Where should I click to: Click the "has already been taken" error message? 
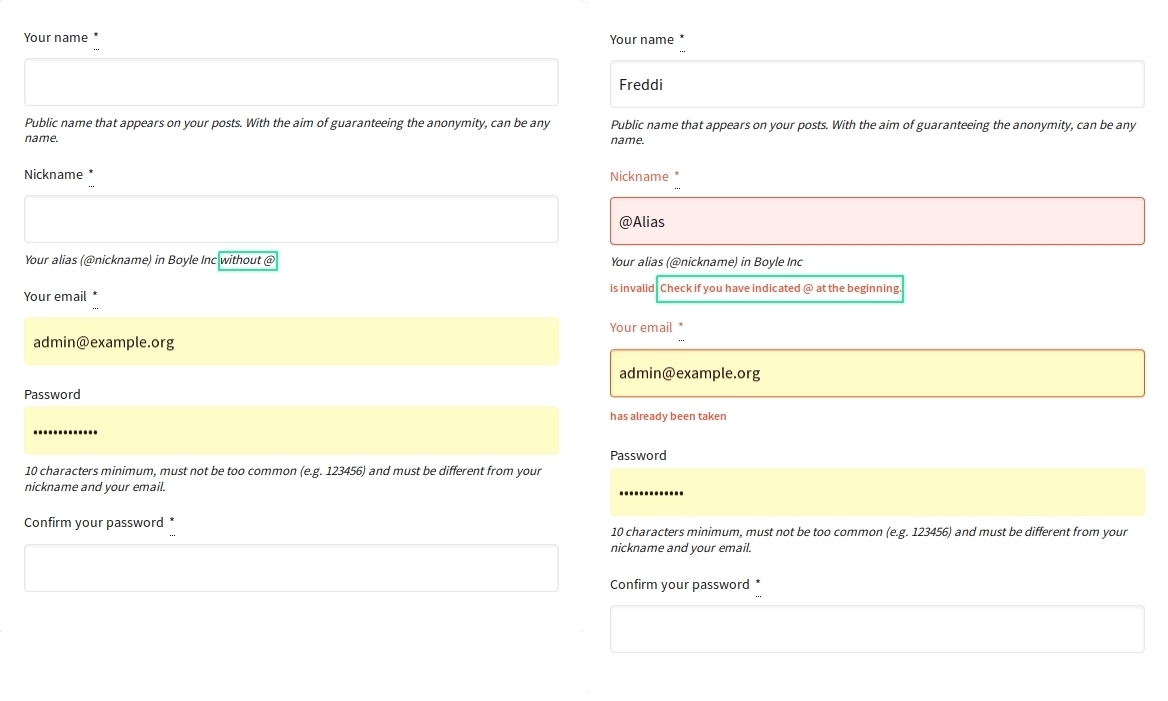coord(668,416)
